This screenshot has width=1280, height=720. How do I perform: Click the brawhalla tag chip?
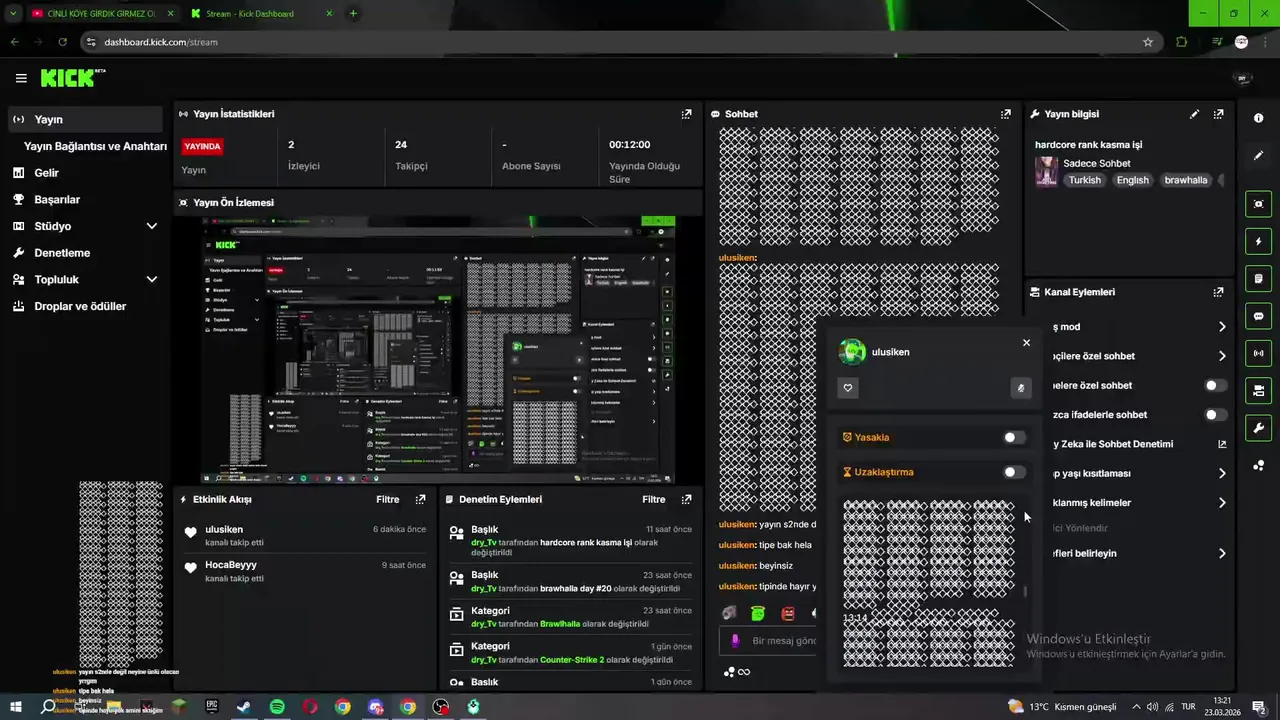(1186, 180)
